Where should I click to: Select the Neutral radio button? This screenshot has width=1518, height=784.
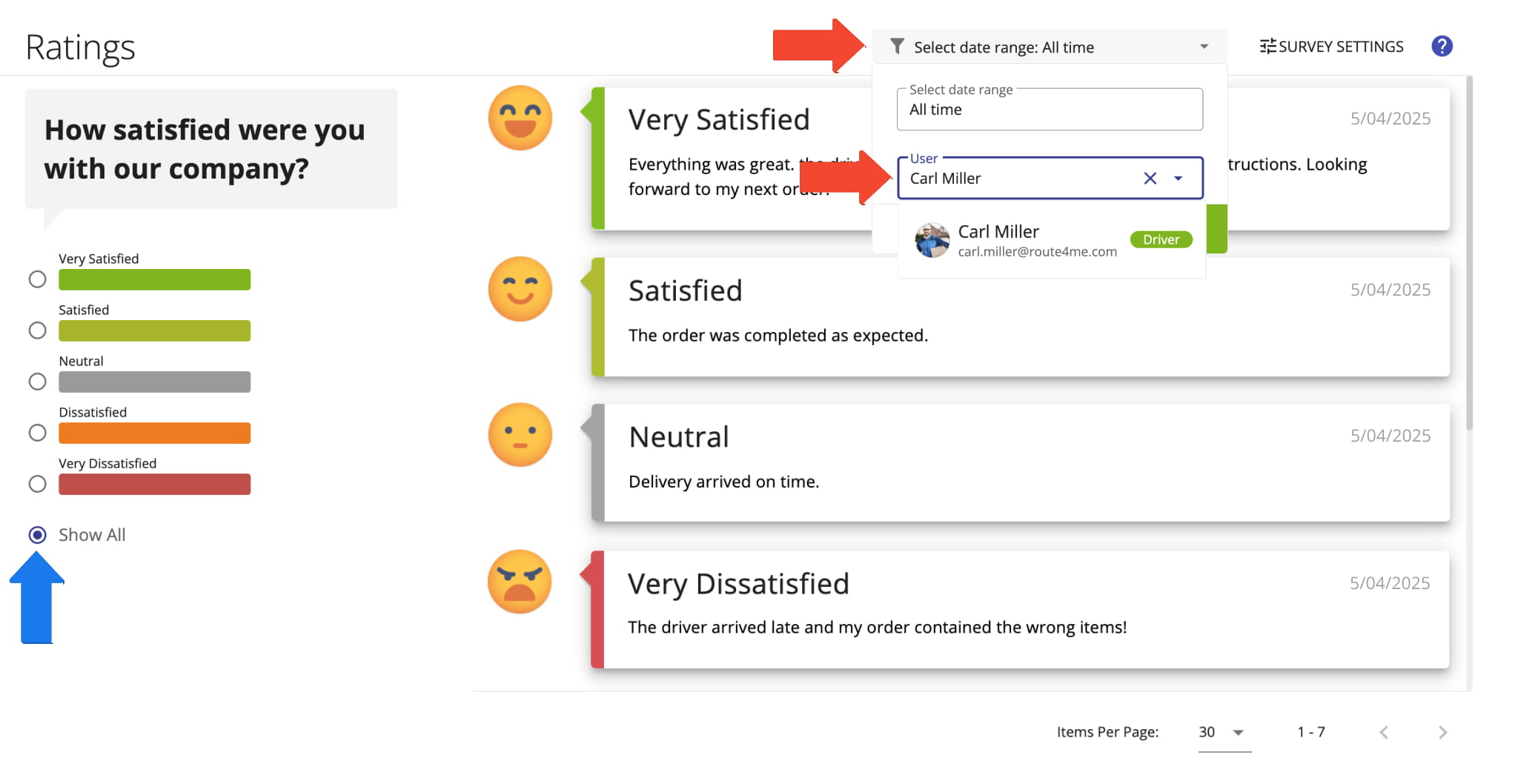[37, 382]
